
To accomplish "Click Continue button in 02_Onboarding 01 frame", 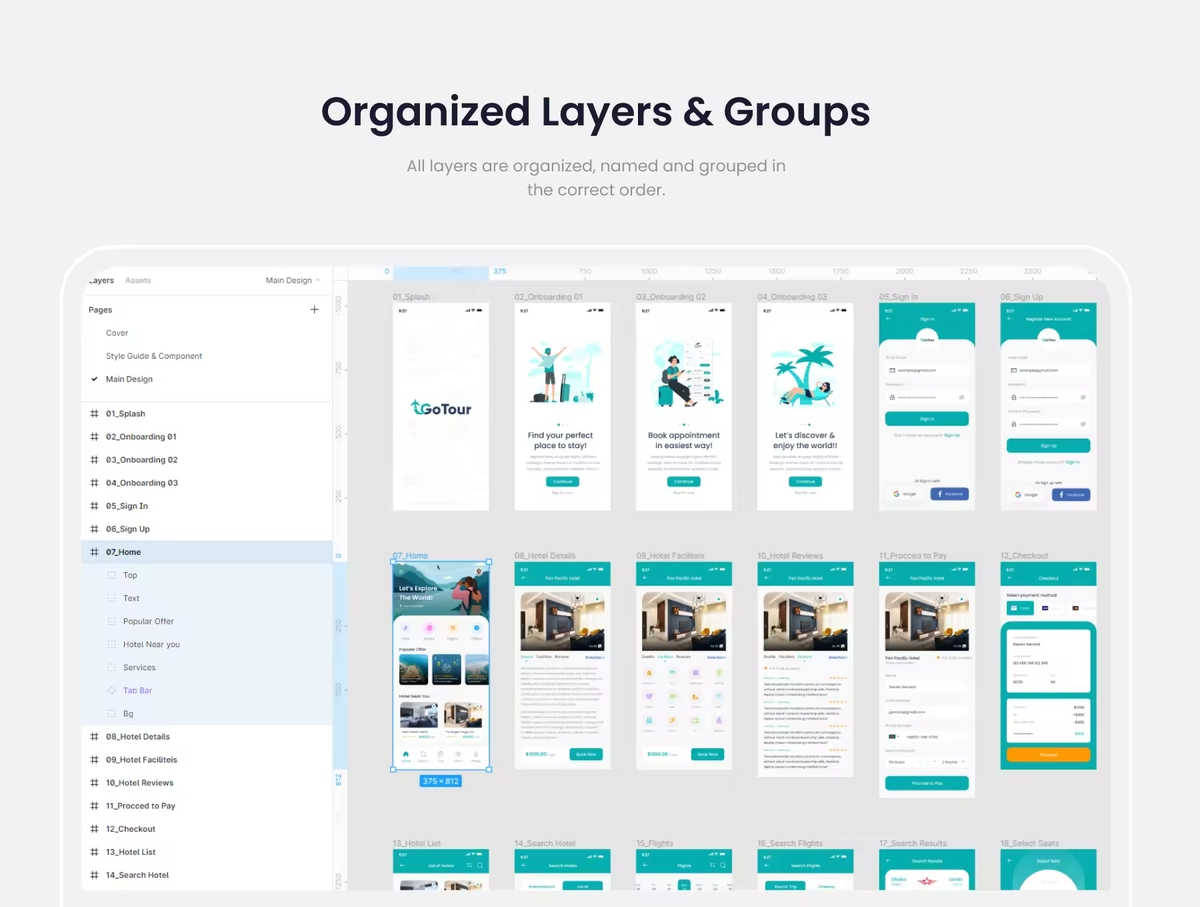I will 562,481.
